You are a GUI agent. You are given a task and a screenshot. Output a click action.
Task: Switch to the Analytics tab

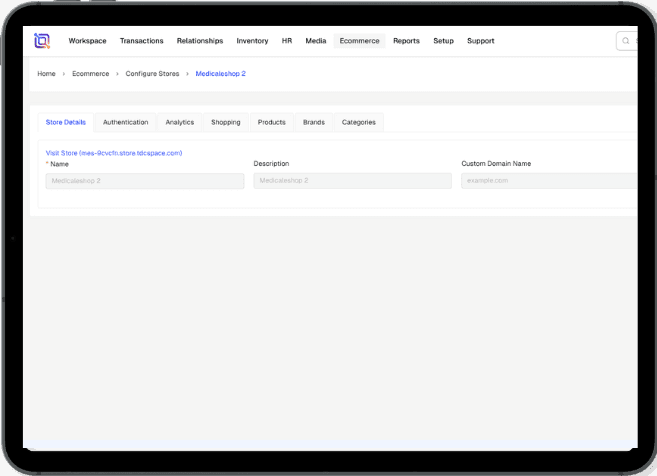pyautogui.click(x=180, y=122)
